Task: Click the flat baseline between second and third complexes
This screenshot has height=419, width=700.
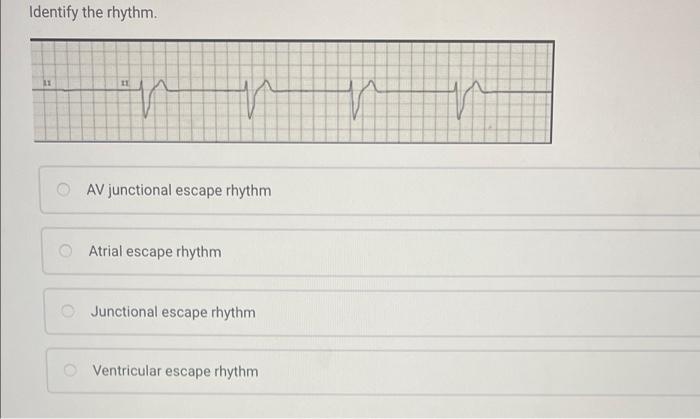Action: pyautogui.click(x=310, y=91)
